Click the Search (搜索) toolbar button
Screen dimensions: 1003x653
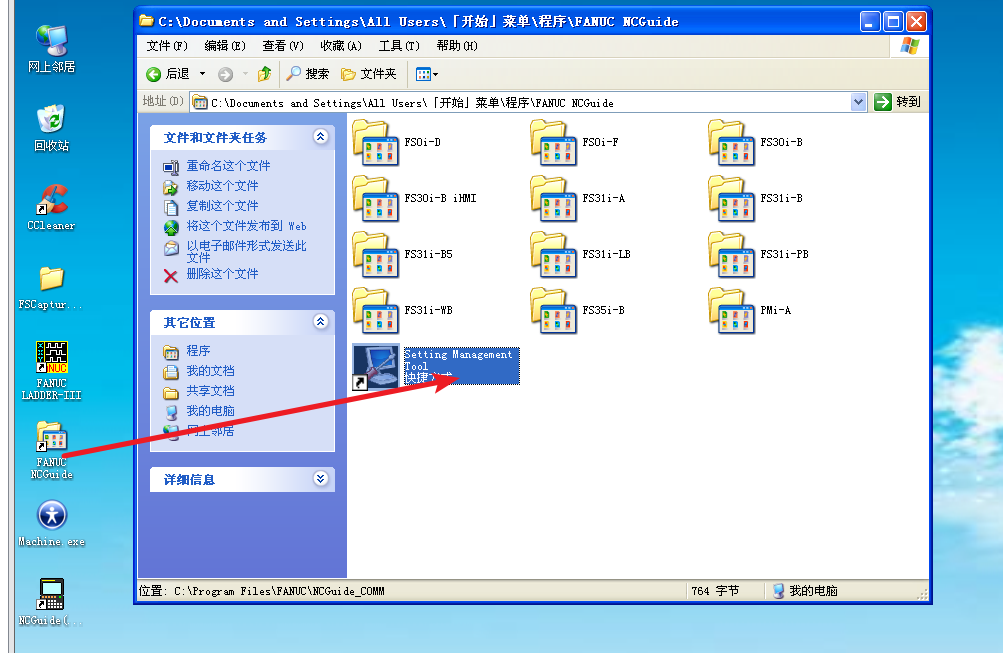(308, 74)
